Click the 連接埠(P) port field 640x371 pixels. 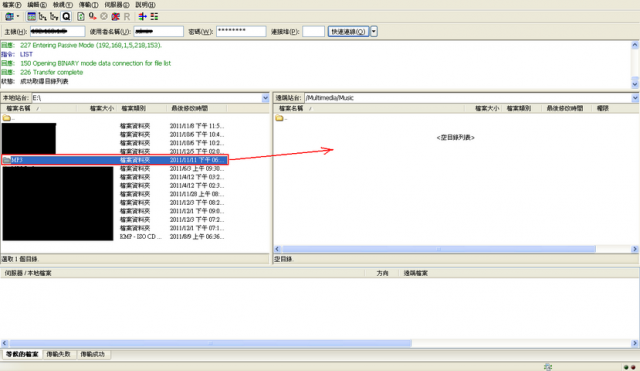click(313, 31)
